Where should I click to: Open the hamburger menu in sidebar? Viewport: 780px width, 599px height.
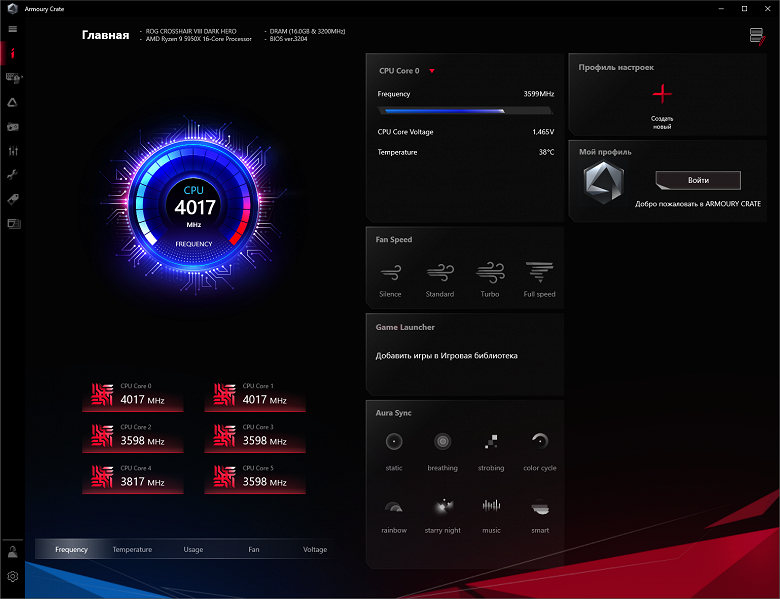tap(12, 29)
